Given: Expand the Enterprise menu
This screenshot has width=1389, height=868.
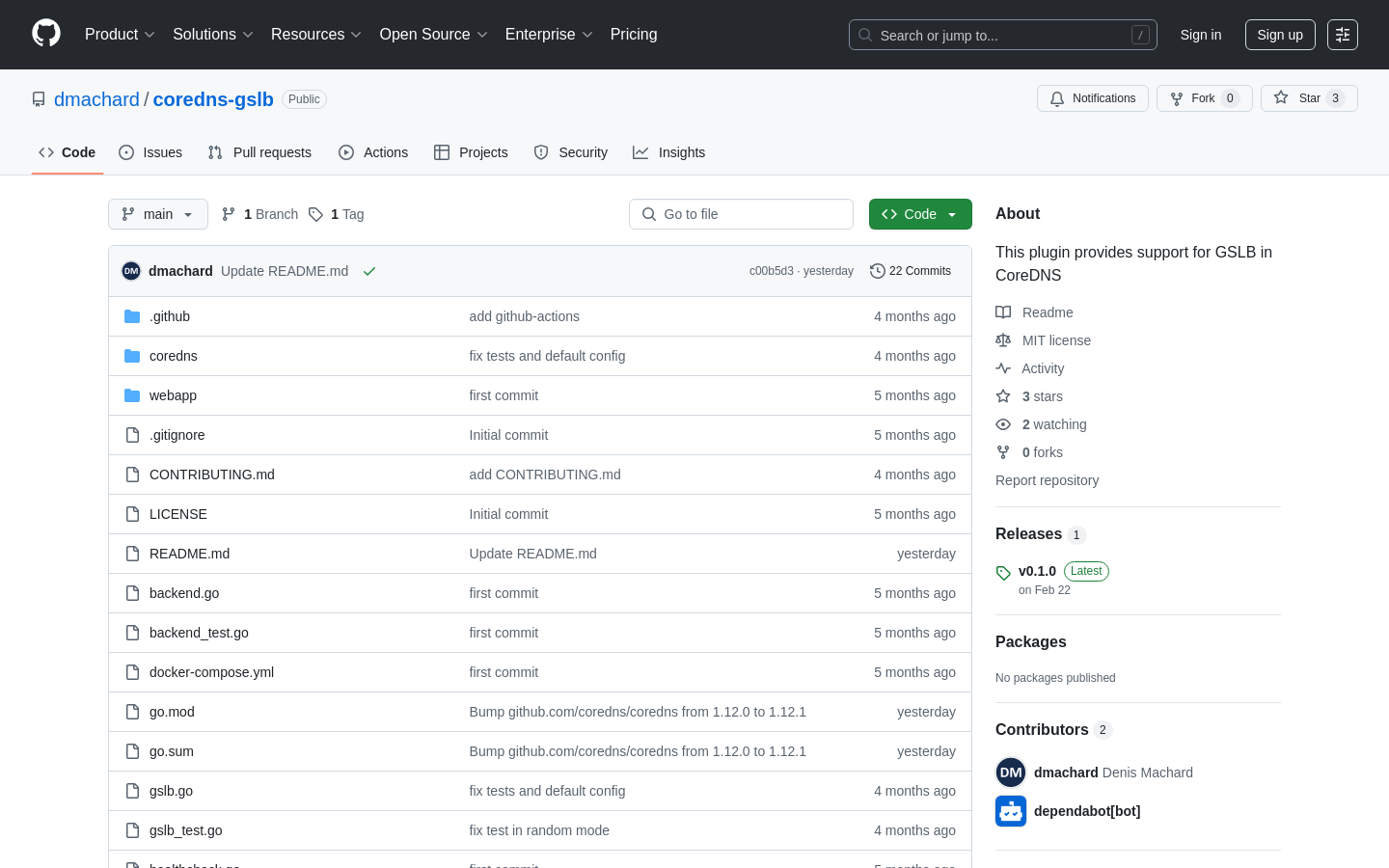Looking at the screenshot, I should tap(549, 35).
